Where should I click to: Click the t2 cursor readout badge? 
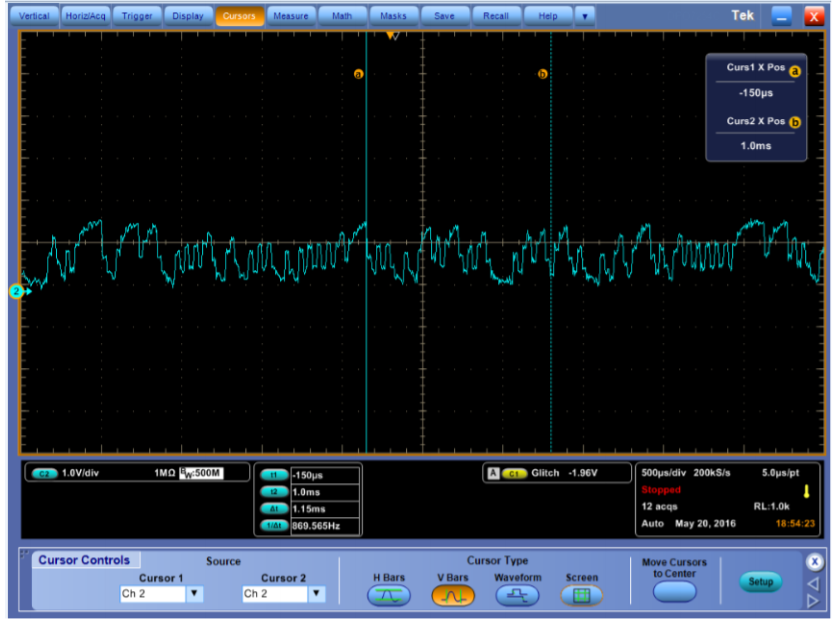click(274, 492)
